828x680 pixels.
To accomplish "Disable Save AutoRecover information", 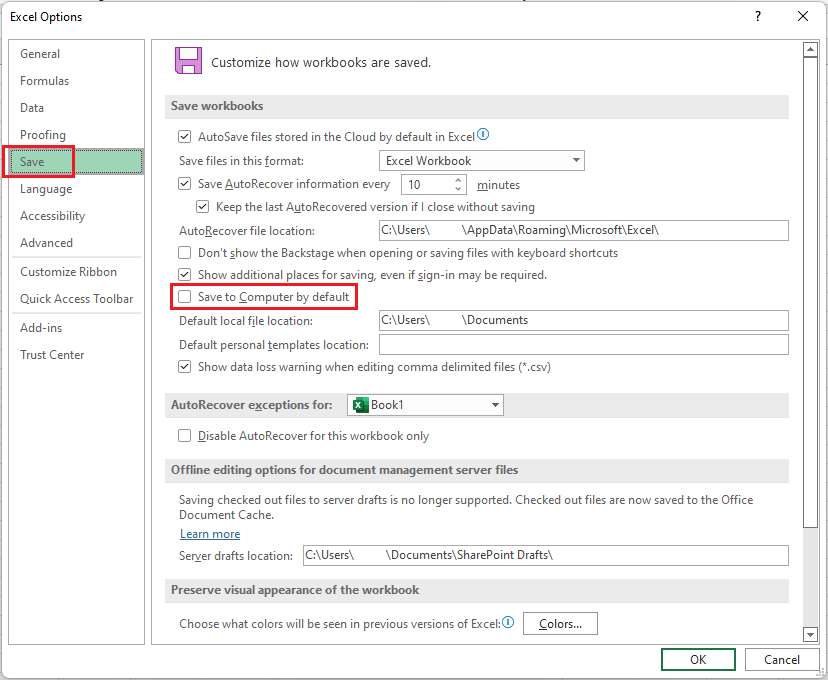I will [184, 184].
